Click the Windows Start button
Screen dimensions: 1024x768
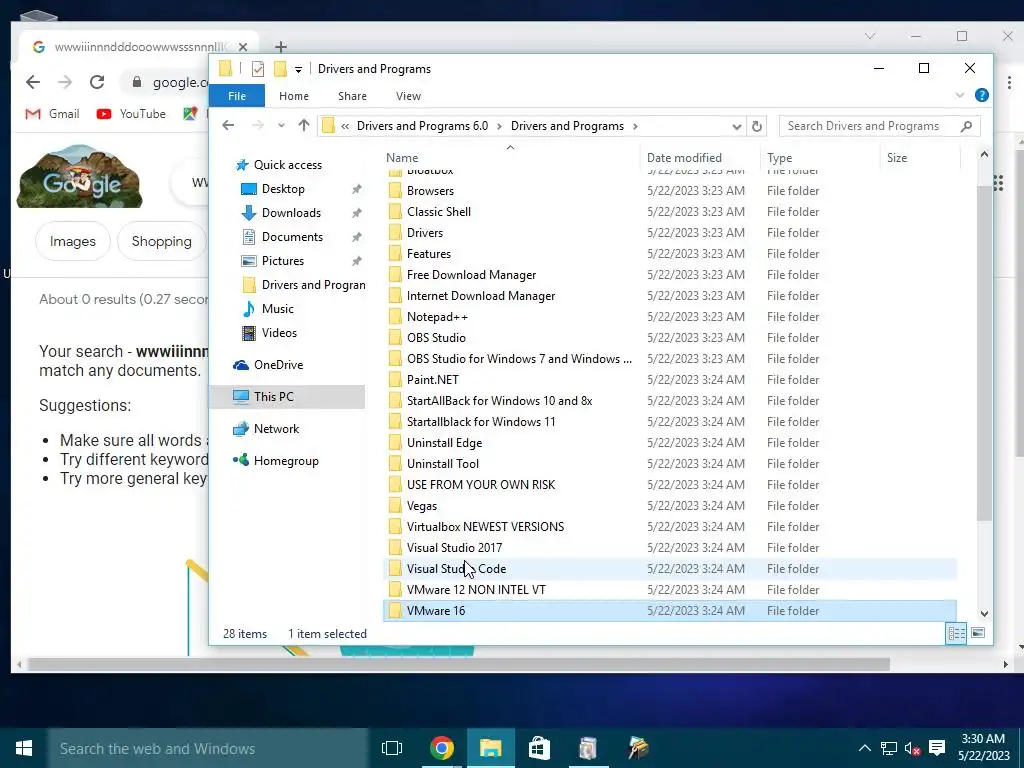tap(24, 748)
